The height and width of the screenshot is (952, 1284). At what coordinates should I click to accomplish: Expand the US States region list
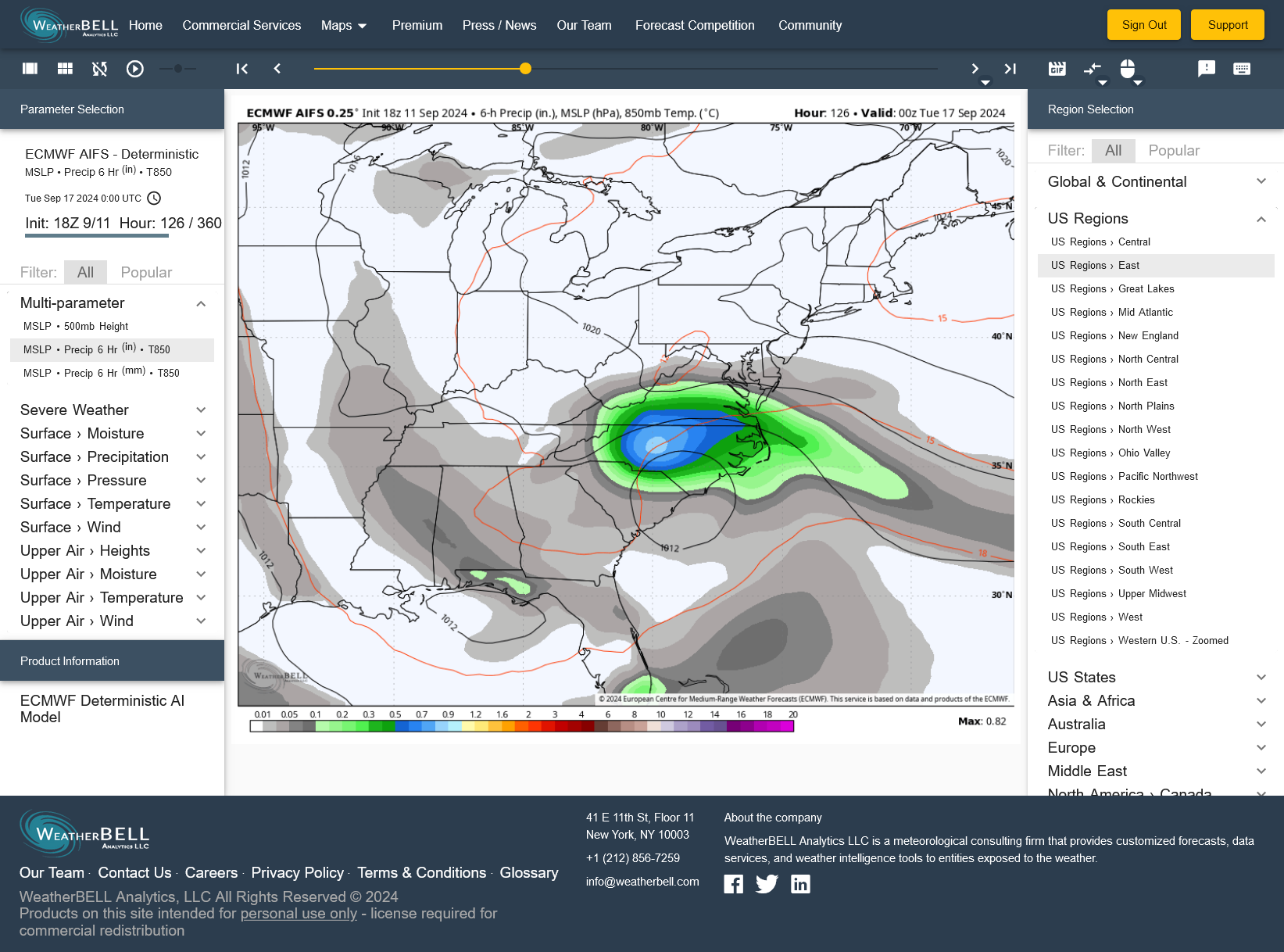pyautogui.click(x=1156, y=678)
